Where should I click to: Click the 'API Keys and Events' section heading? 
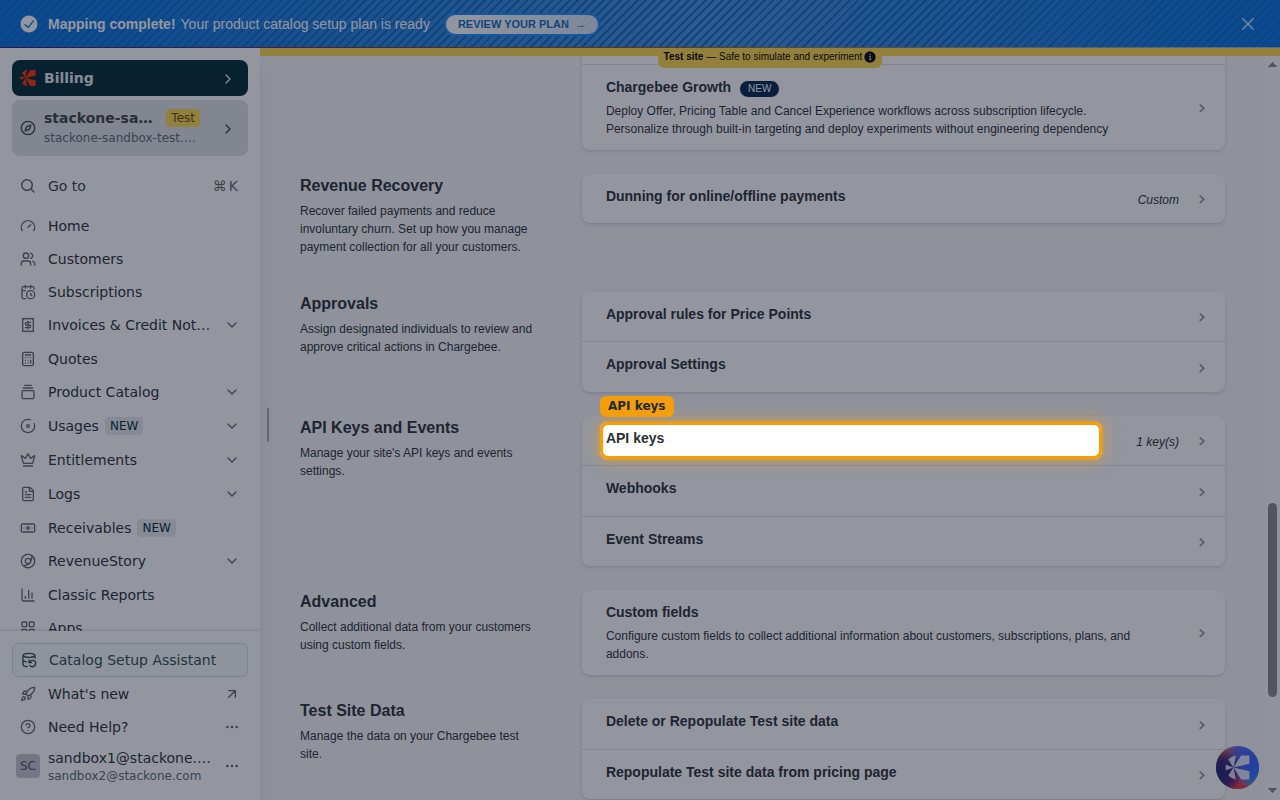tap(380, 428)
